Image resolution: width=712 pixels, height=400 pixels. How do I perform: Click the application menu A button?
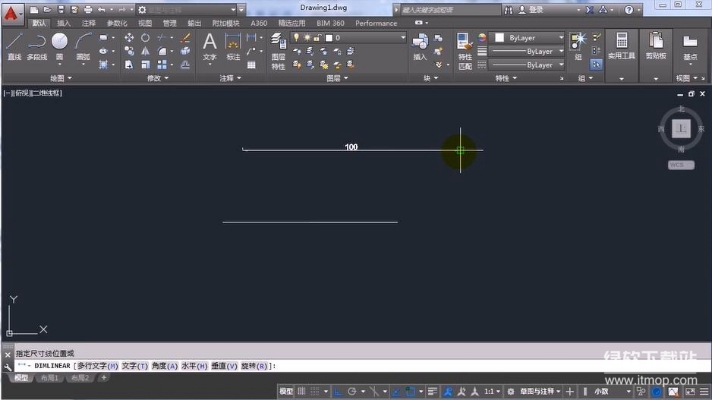pyautogui.click(x=12, y=14)
